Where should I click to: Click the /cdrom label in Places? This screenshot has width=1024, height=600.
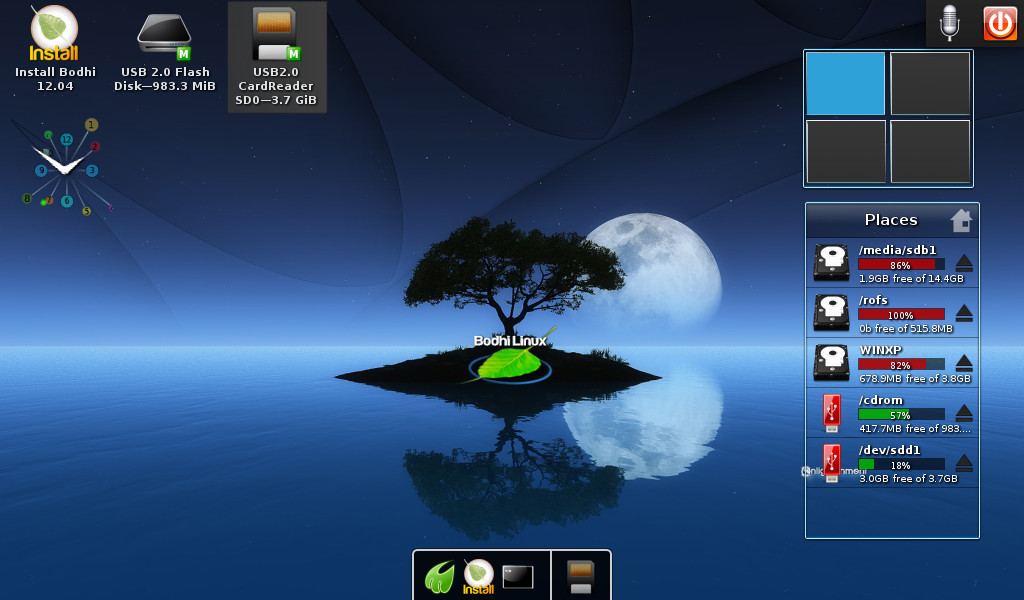point(880,400)
